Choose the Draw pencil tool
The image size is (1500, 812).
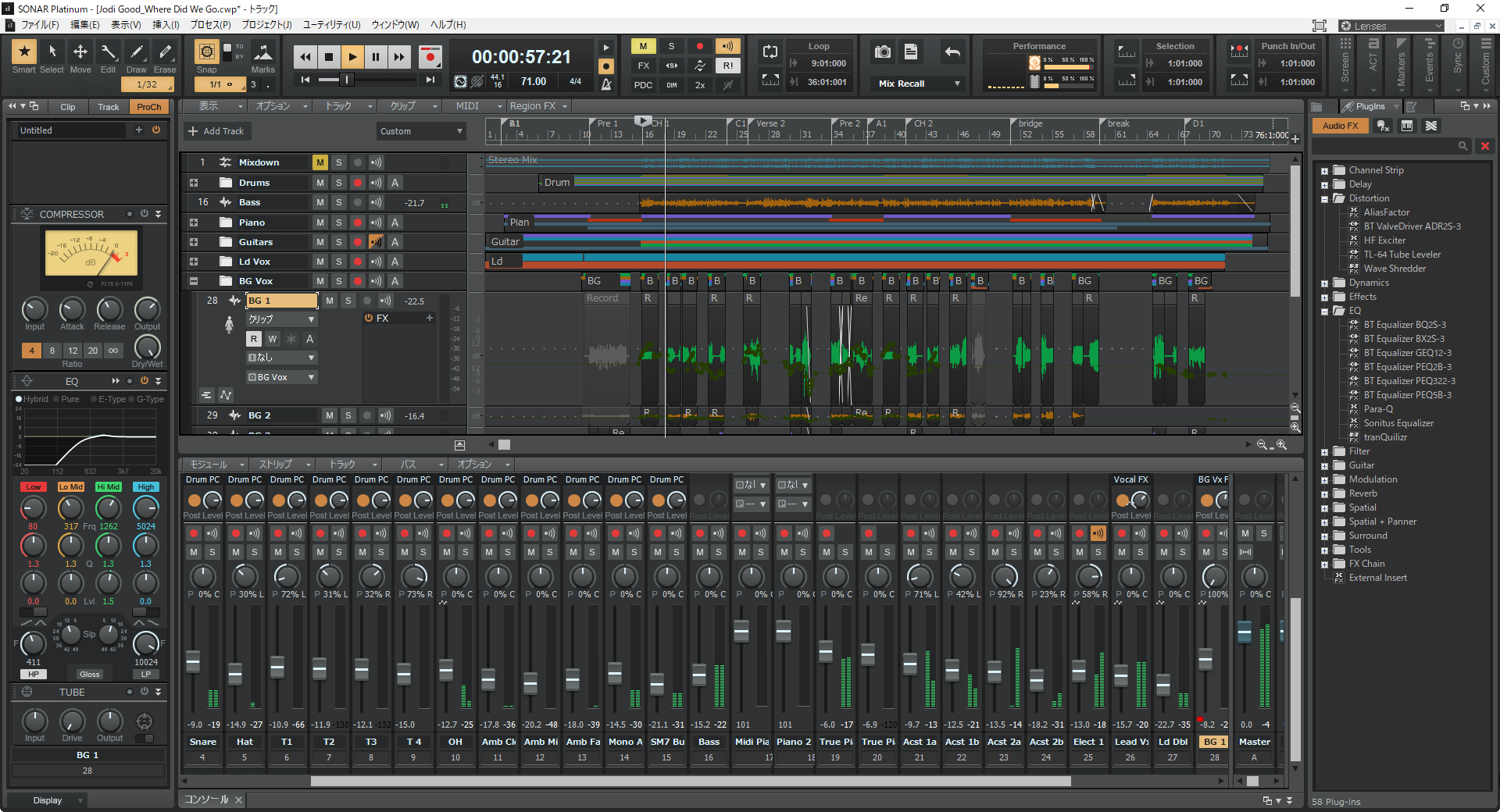click(137, 52)
